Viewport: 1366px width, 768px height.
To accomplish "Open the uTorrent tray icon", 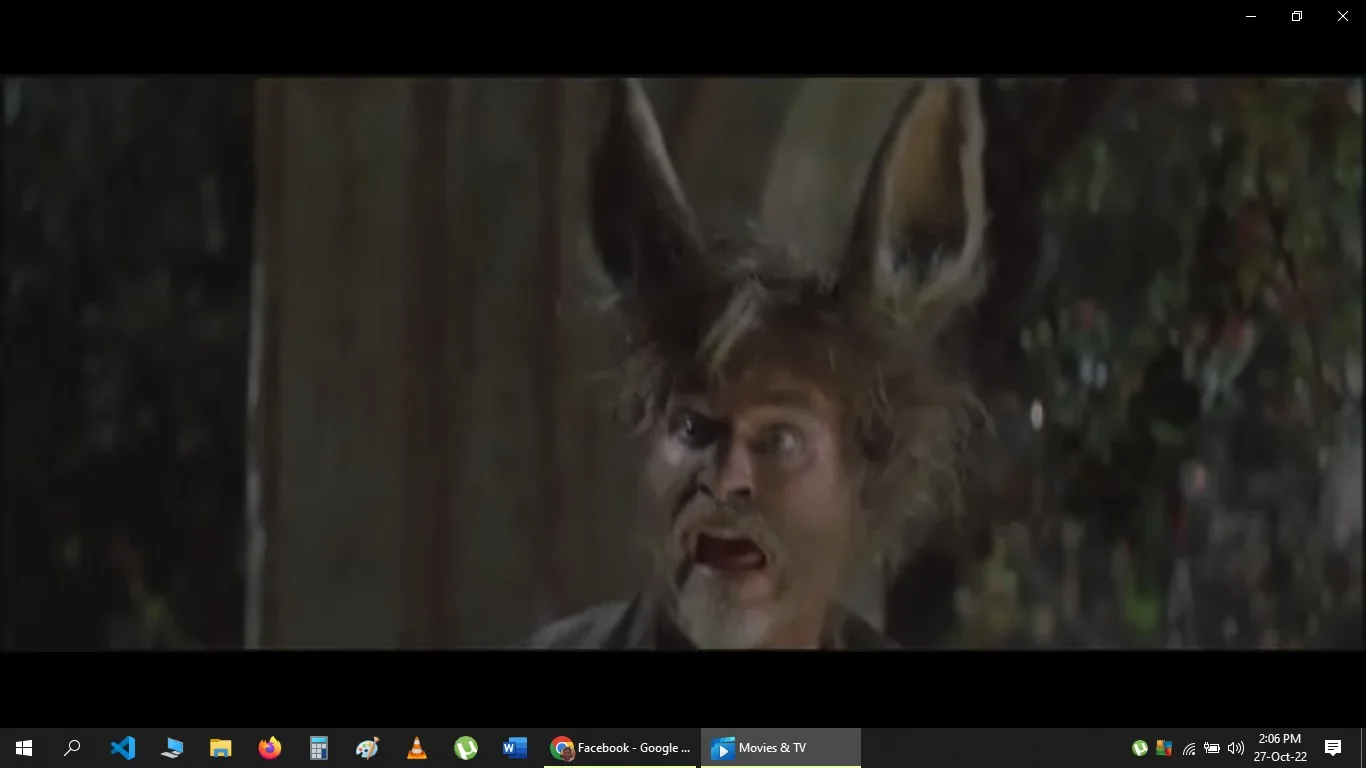I will (1139, 748).
